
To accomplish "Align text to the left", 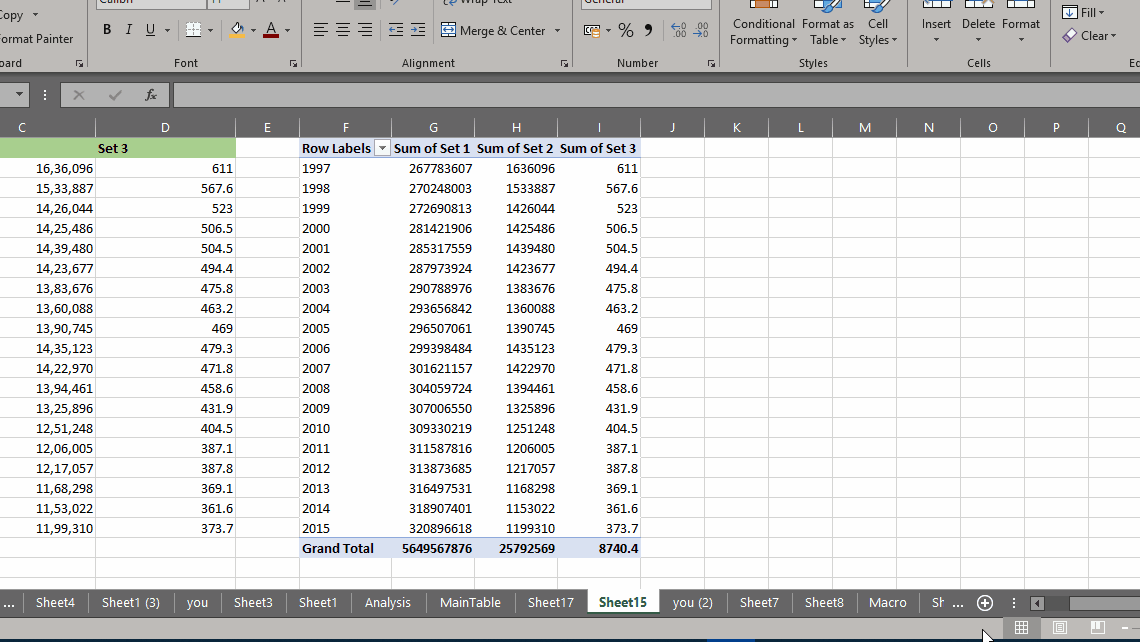I will (x=321, y=30).
